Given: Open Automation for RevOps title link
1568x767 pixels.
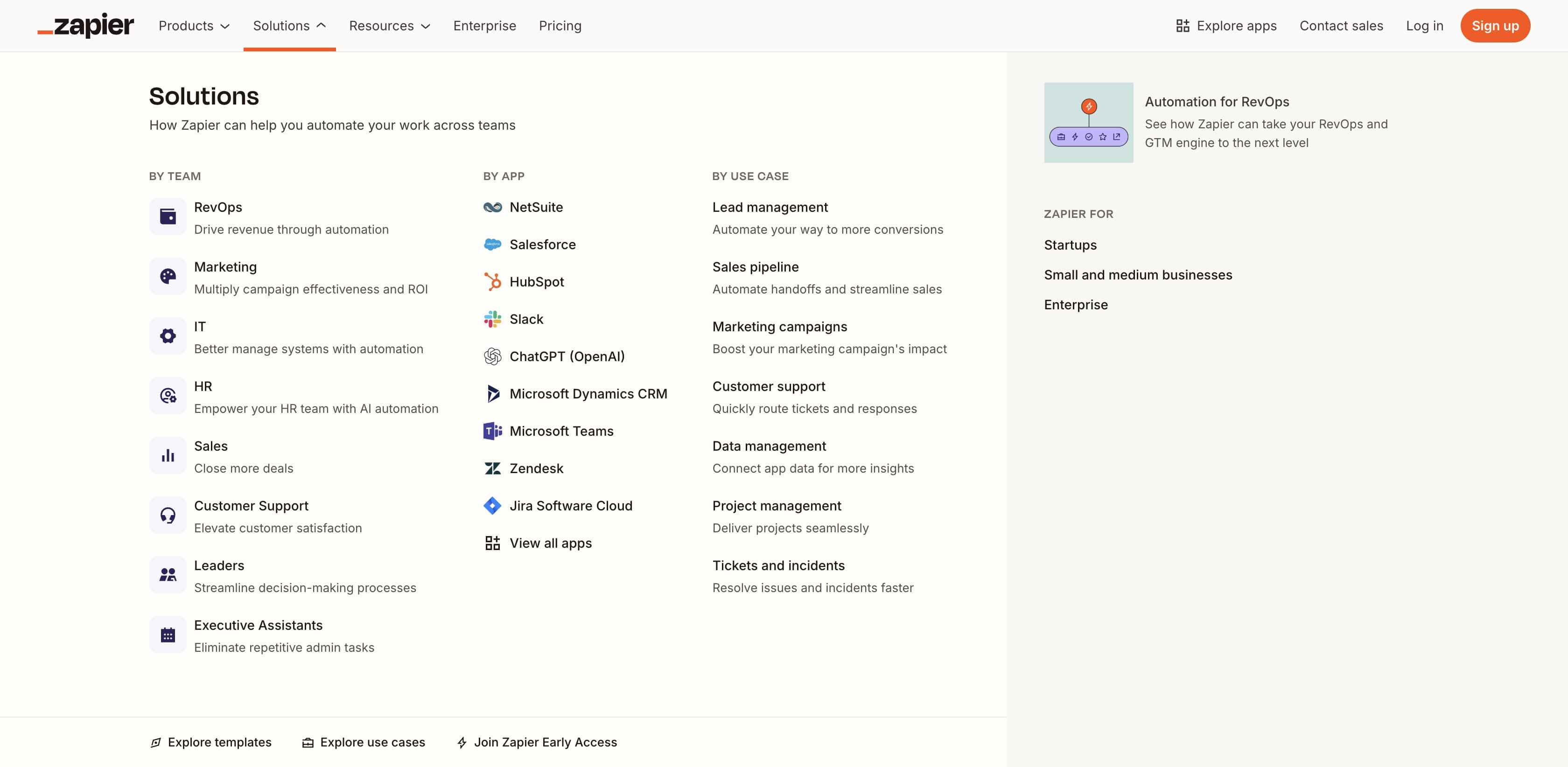Looking at the screenshot, I should point(1217,102).
